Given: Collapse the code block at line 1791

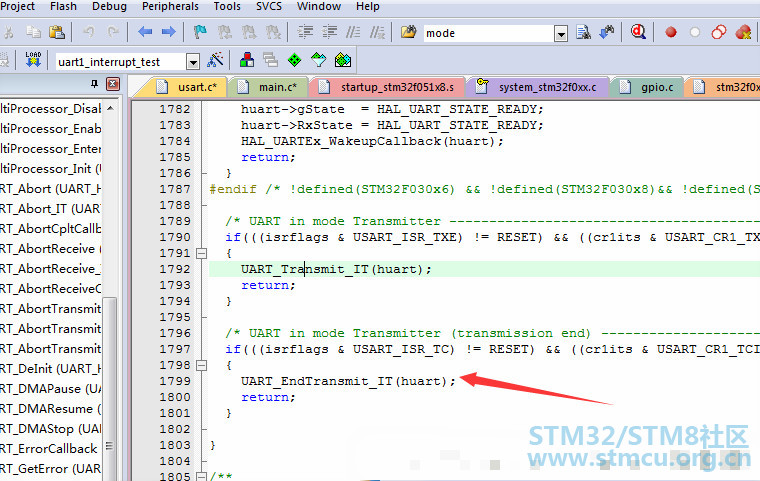Looking at the screenshot, I should (200, 253).
